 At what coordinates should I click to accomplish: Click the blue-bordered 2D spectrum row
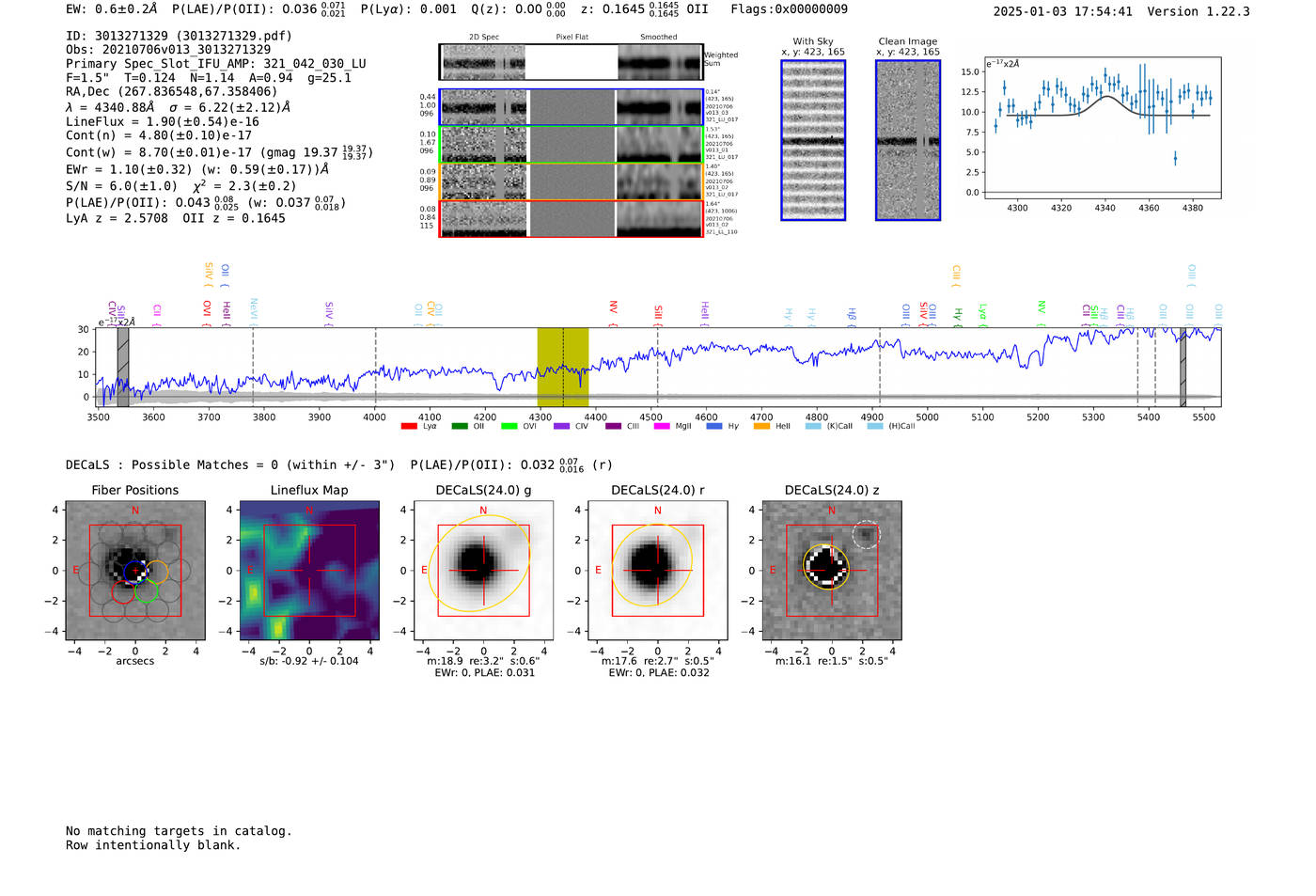coord(572,107)
